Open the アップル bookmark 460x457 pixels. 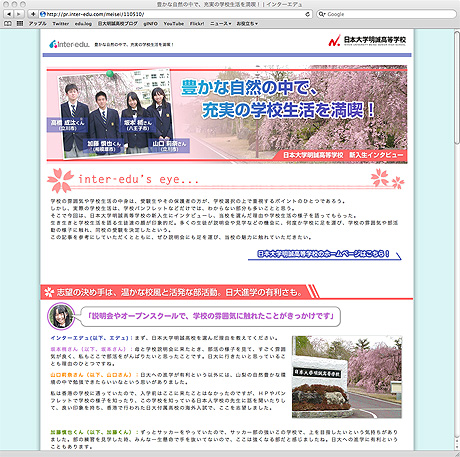tap(37, 24)
